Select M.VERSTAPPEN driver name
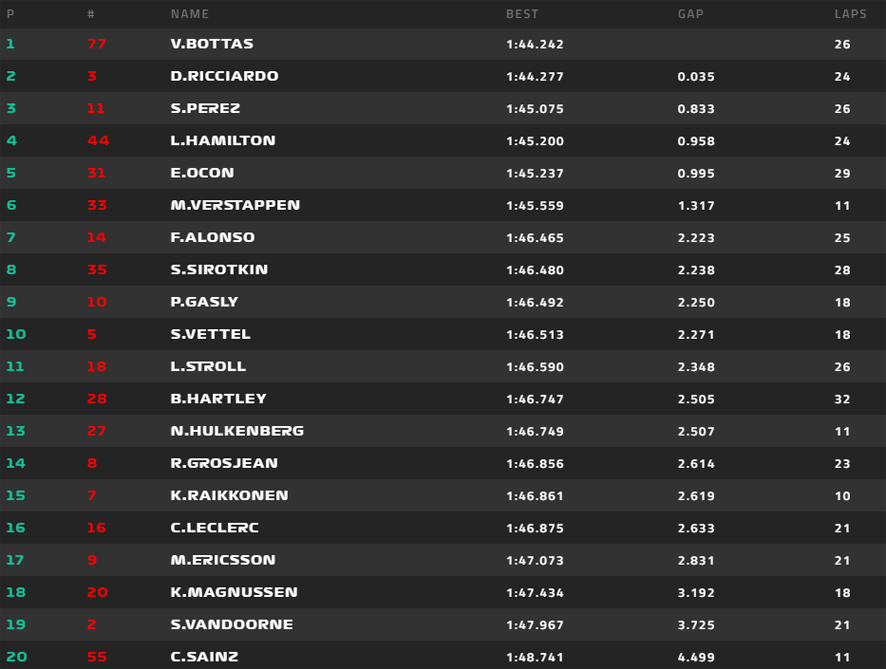This screenshot has height=669, width=886. point(235,205)
